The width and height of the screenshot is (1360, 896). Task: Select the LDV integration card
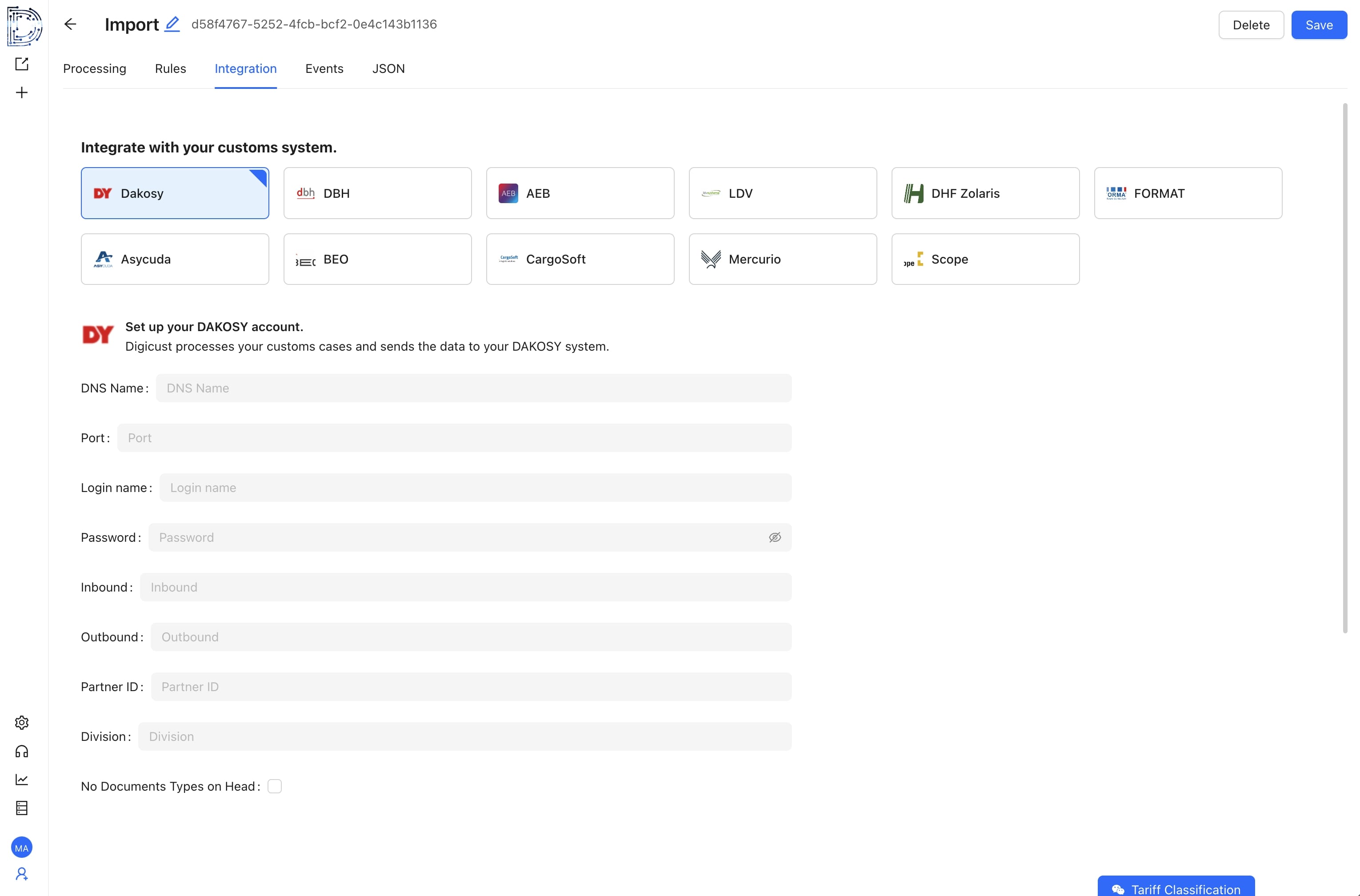click(783, 193)
